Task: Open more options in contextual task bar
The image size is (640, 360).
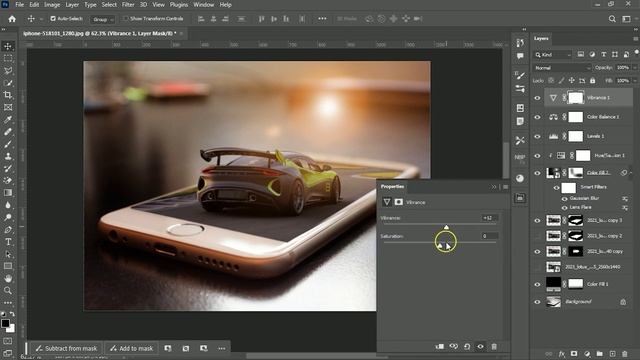Action: coord(222,348)
